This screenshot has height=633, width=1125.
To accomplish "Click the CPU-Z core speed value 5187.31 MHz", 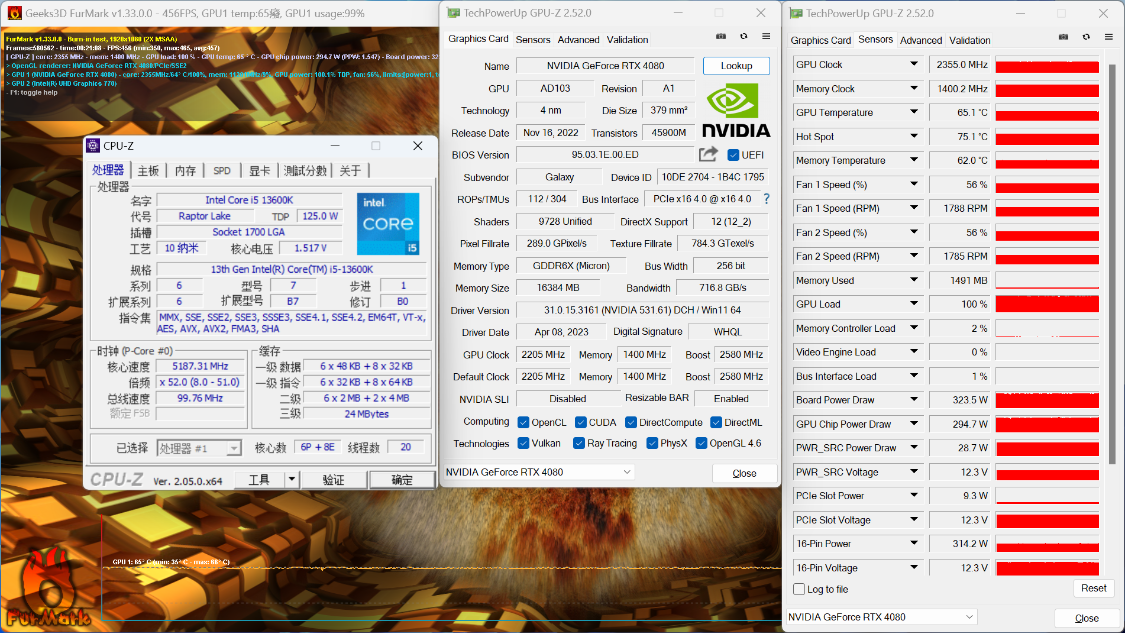I will pos(200,366).
